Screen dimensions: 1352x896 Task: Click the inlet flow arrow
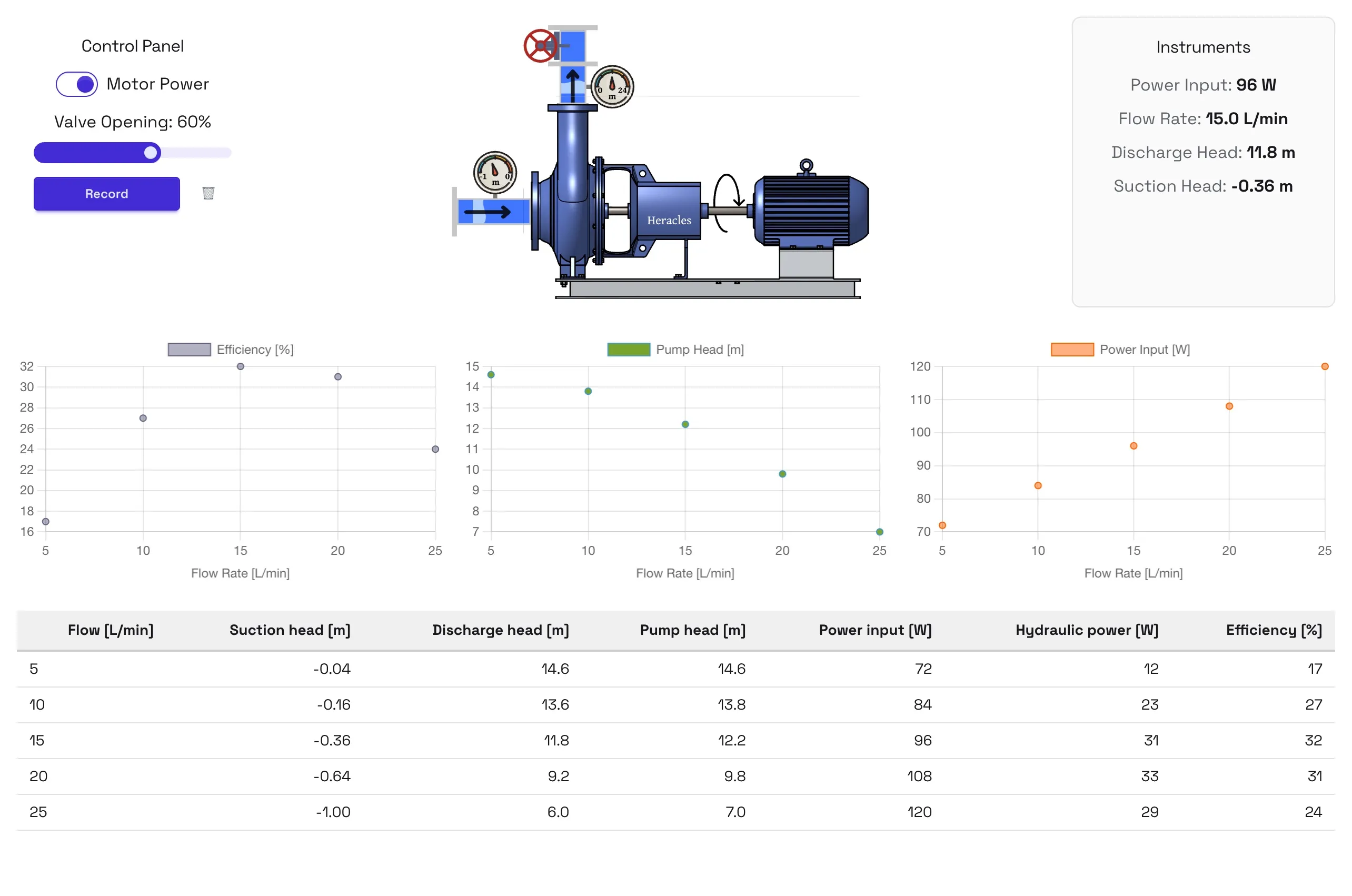click(x=487, y=213)
